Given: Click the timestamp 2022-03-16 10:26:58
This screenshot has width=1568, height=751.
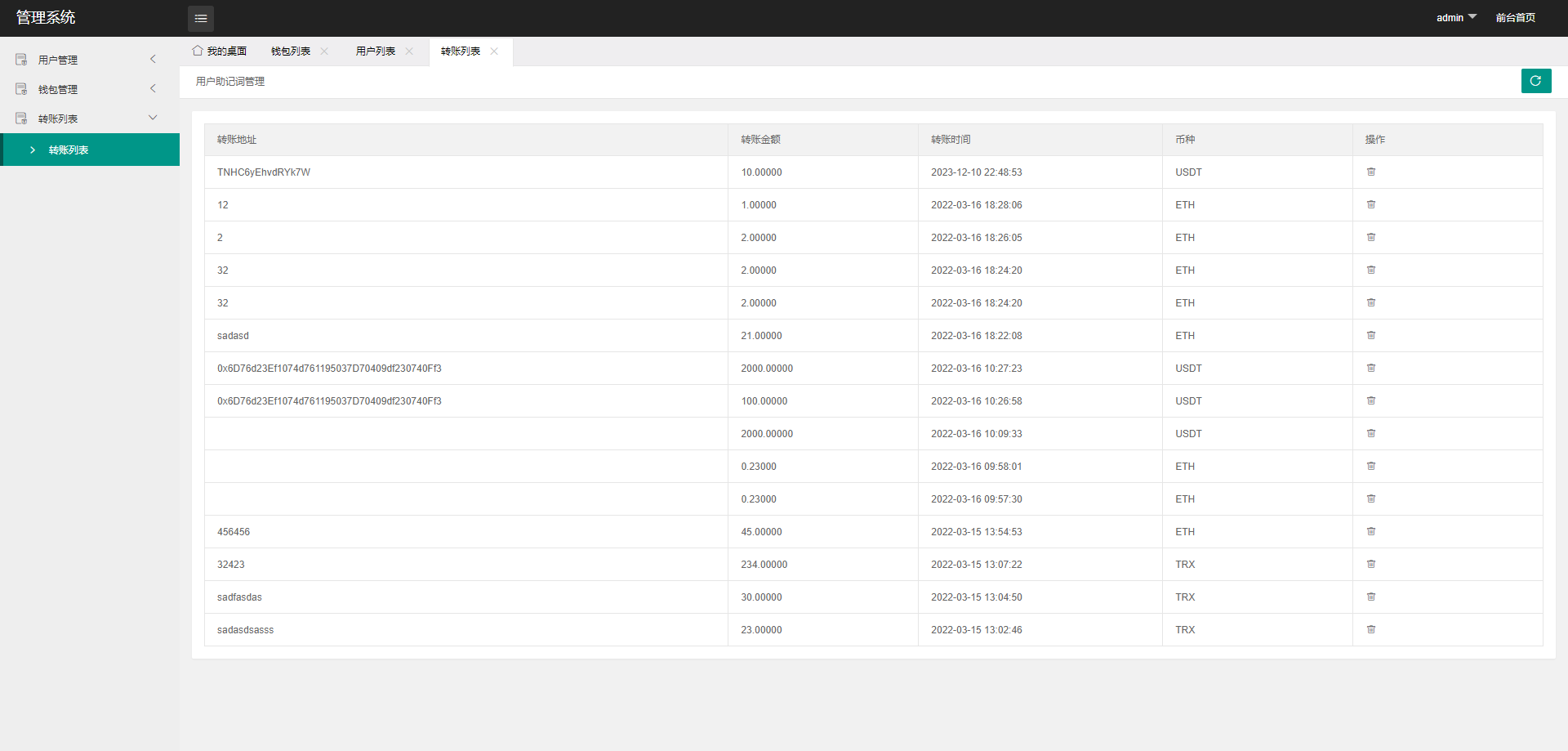Looking at the screenshot, I should click(x=977, y=401).
